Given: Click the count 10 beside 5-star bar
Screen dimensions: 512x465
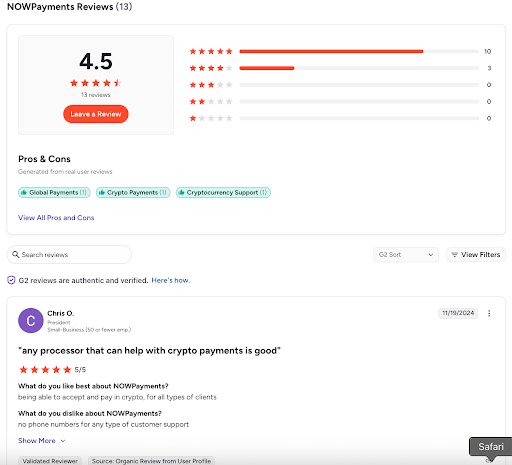Looking at the screenshot, I should [488, 51].
